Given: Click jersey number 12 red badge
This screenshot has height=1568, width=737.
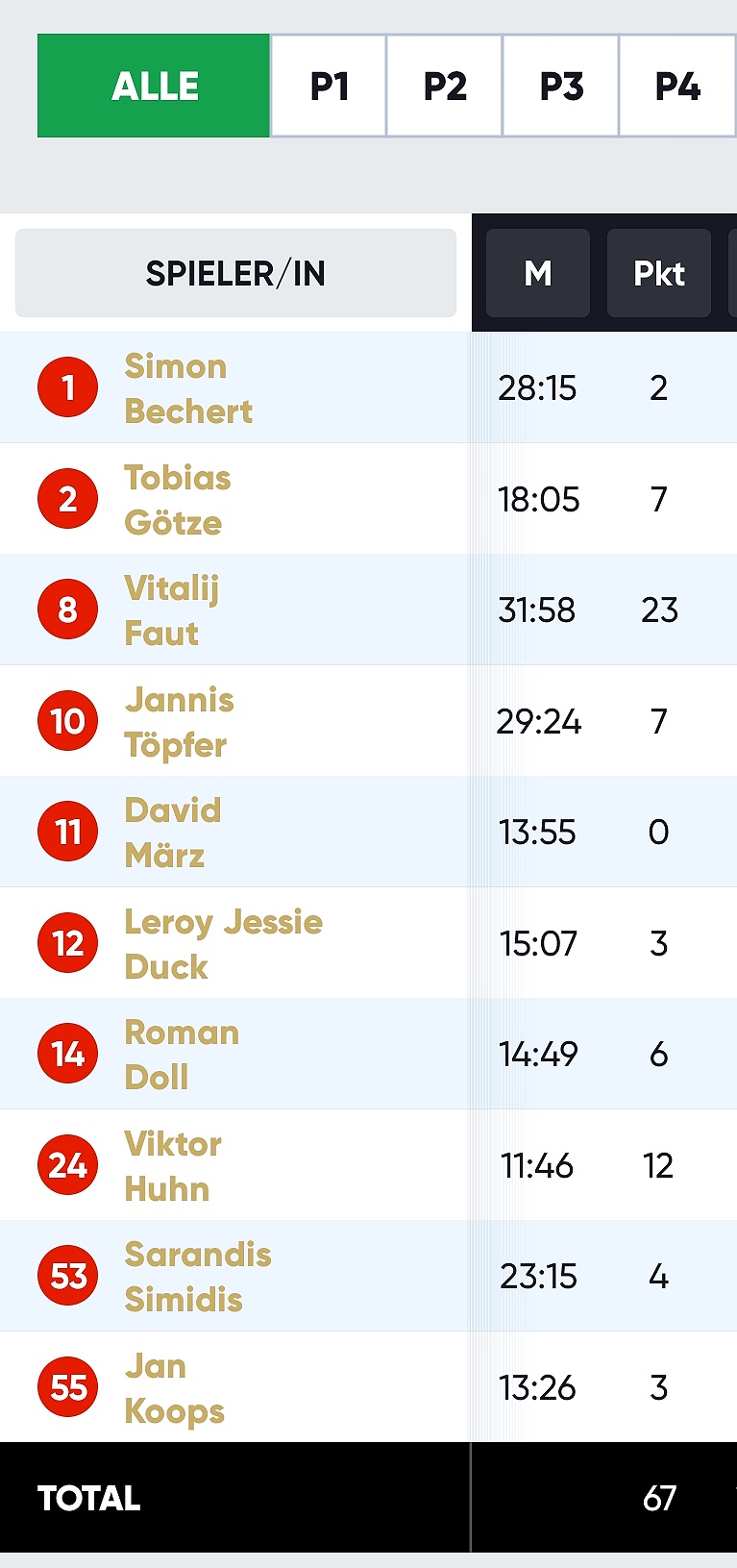Looking at the screenshot, I should pos(67,943).
